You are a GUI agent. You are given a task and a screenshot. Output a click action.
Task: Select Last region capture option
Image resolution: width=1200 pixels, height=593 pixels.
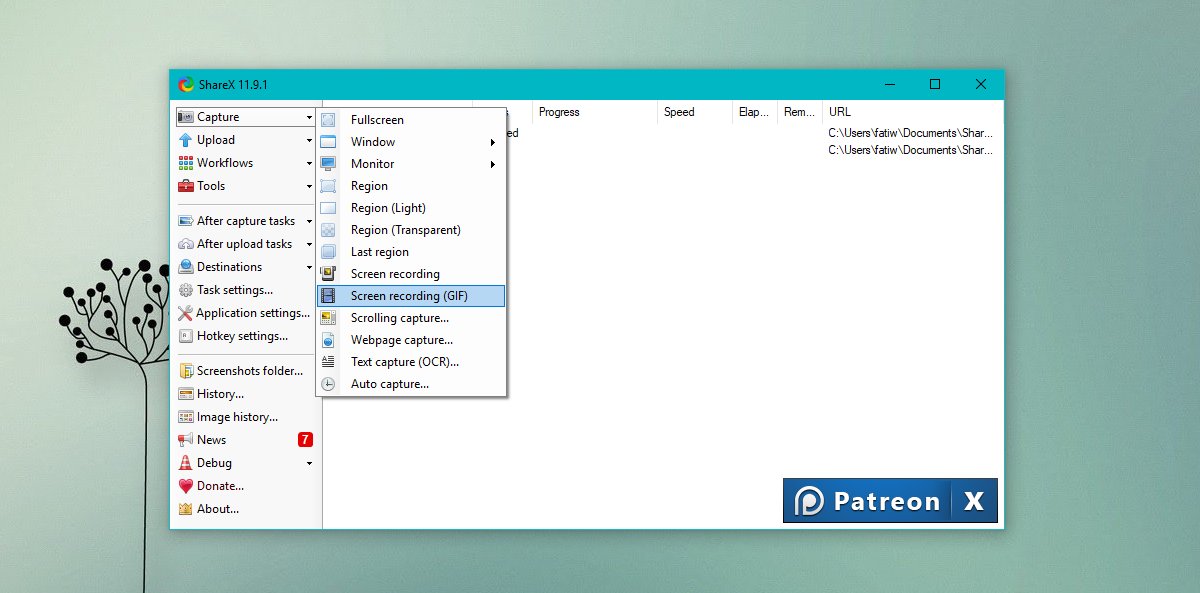coord(379,252)
